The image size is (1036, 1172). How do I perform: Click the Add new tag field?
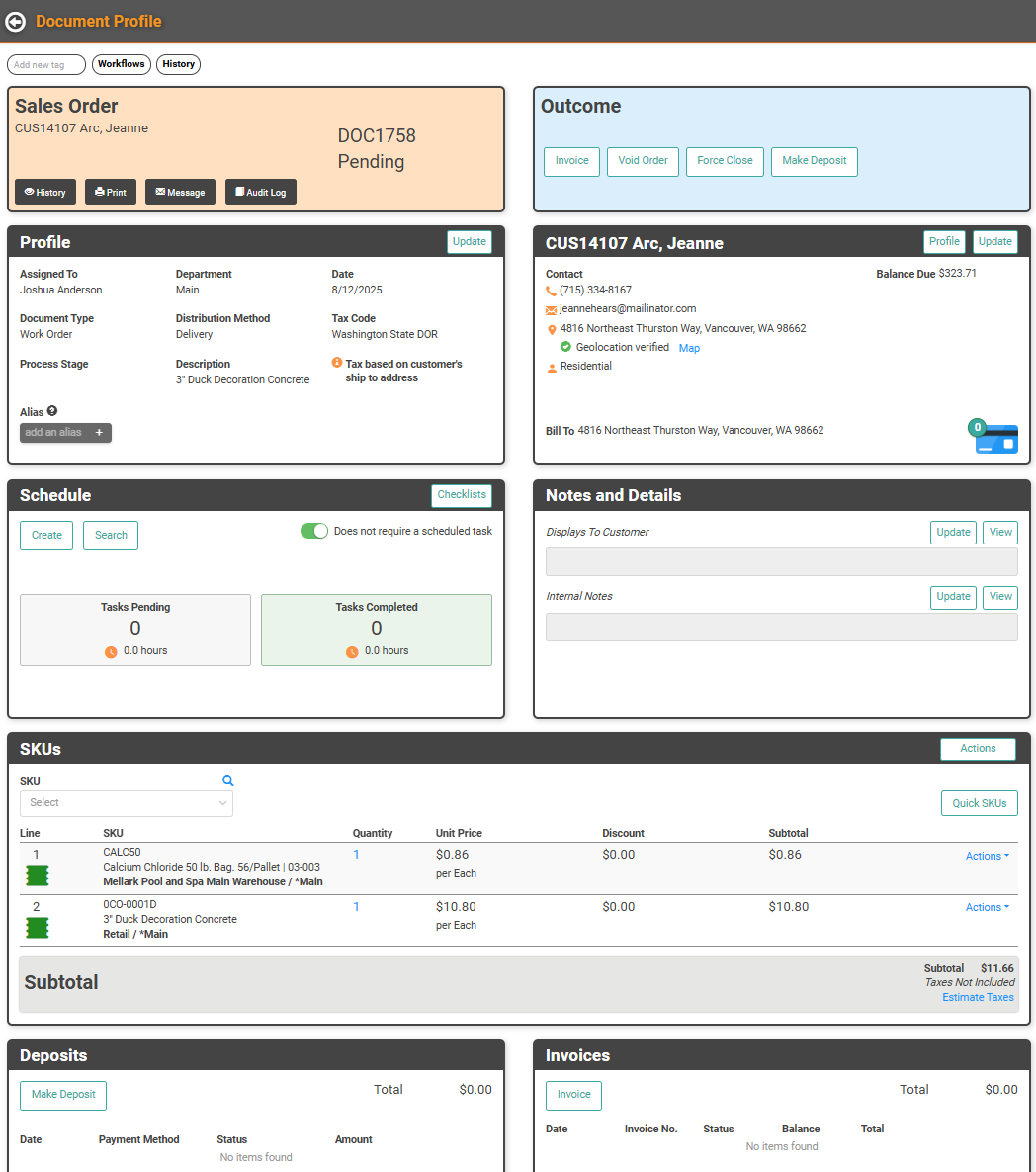pos(46,65)
